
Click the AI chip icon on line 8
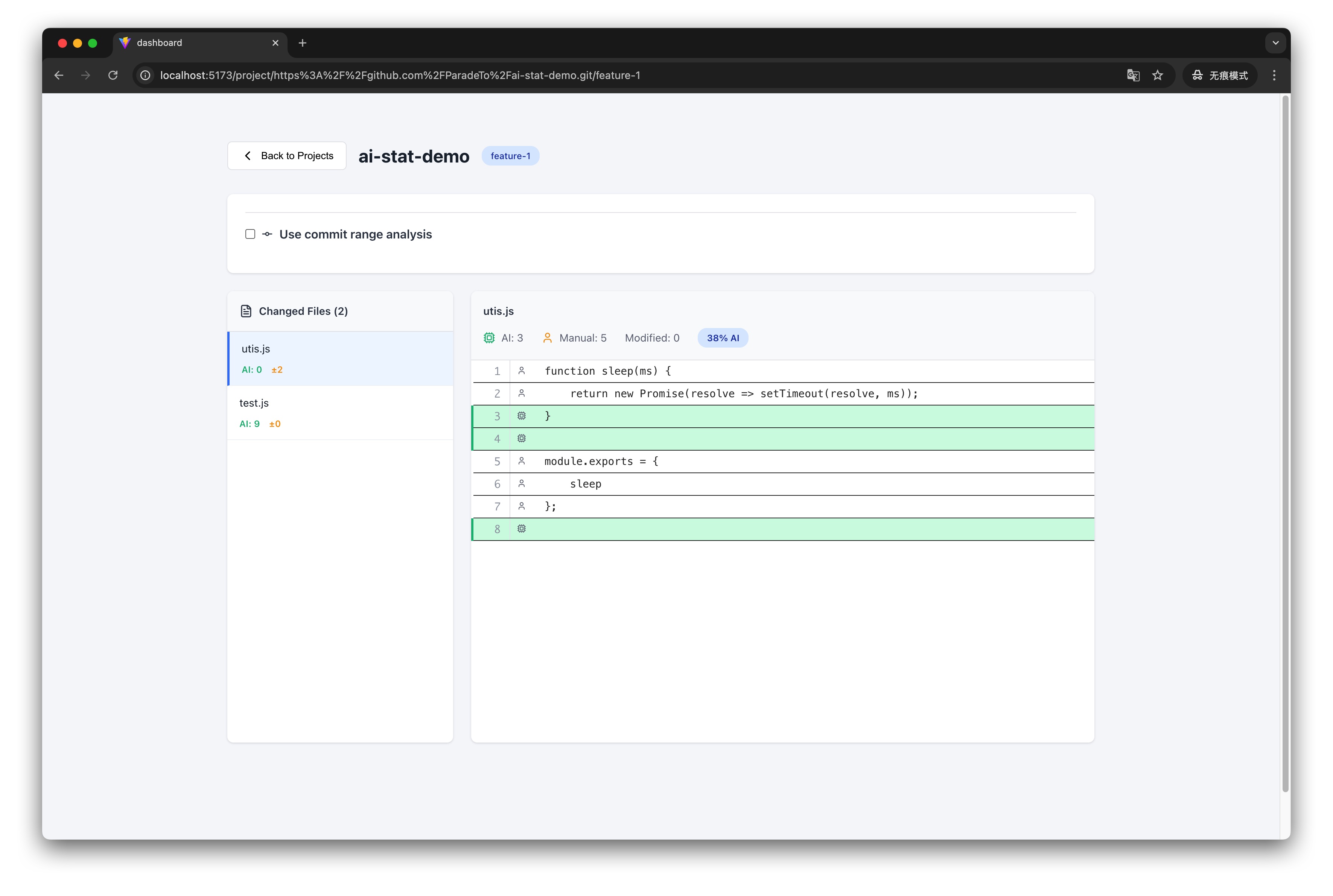(521, 528)
